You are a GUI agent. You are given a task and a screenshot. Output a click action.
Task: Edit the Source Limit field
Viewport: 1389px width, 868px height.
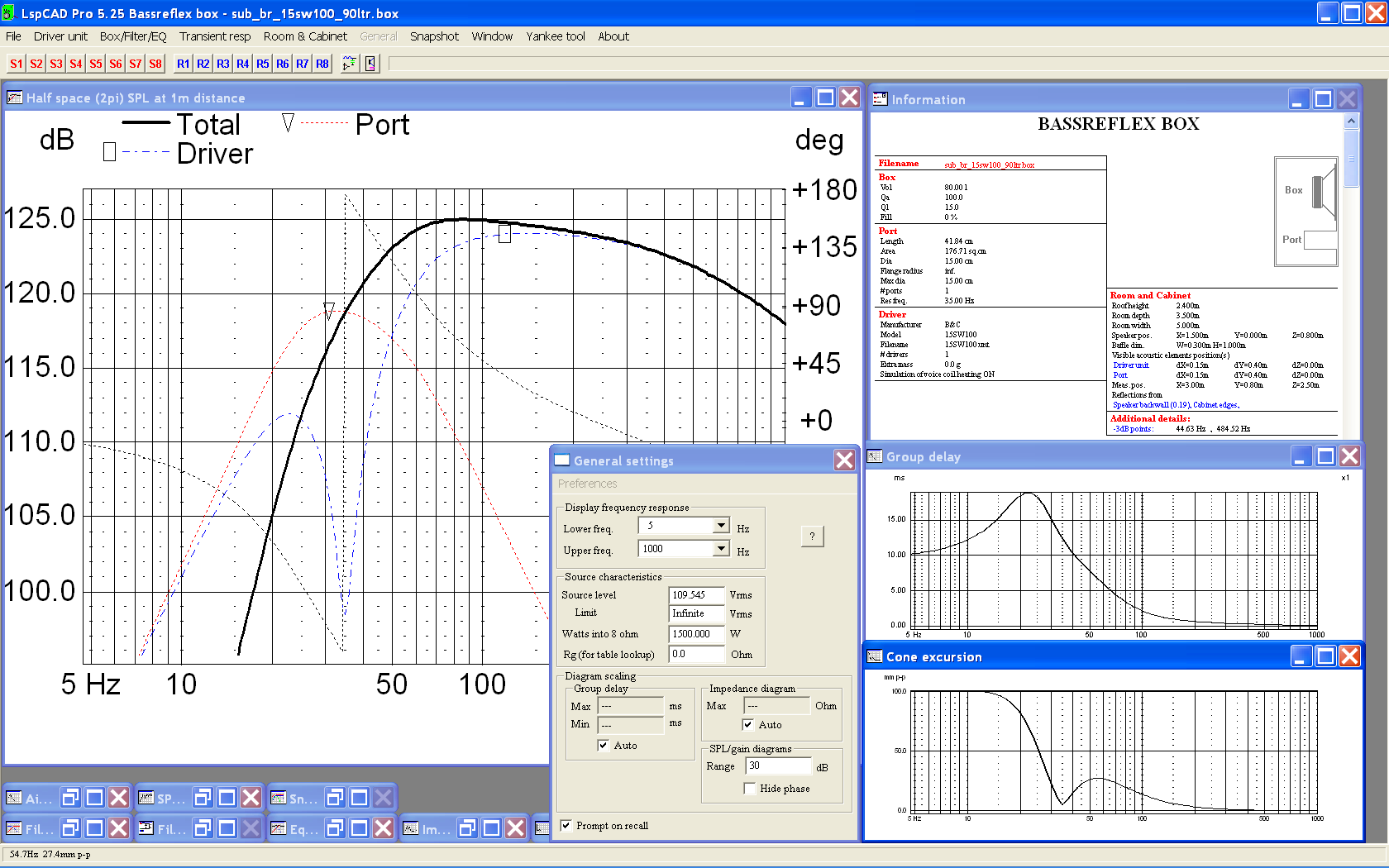pyautogui.click(x=696, y=613)
